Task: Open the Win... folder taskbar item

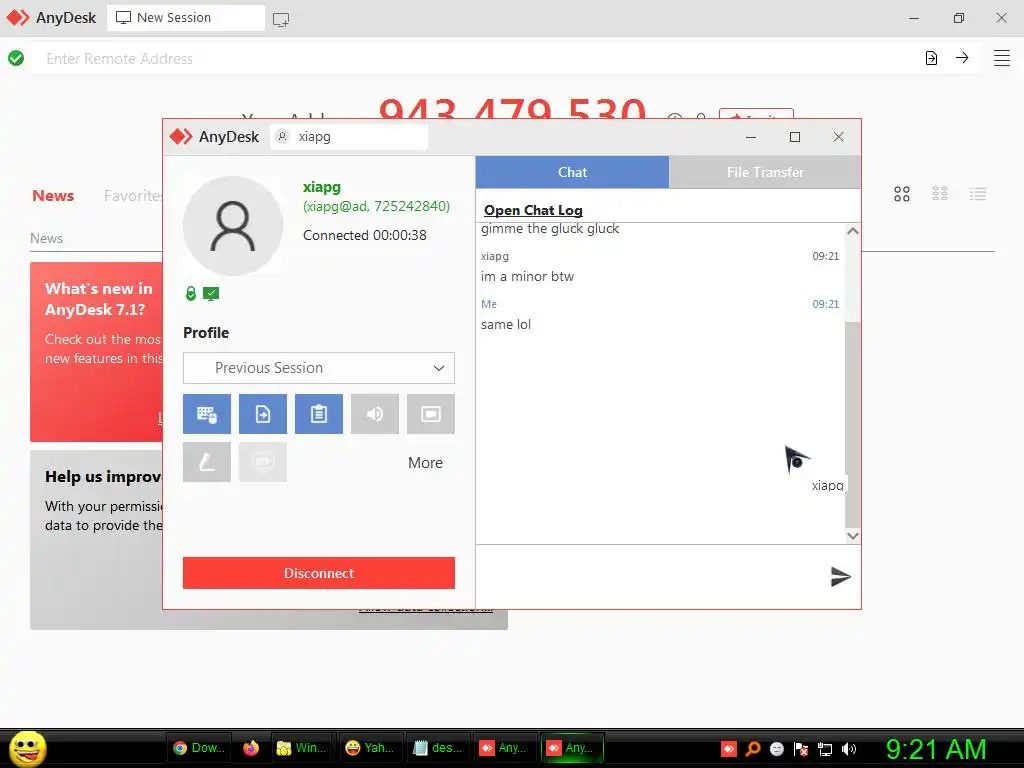Action: [301, 748]
